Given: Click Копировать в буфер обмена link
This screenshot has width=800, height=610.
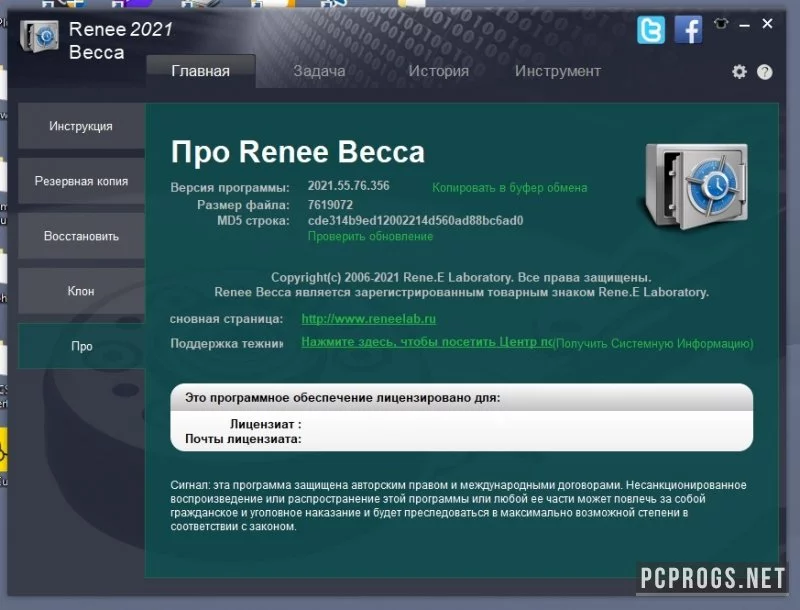Looking at the screenshot, I should pos(509,188).
